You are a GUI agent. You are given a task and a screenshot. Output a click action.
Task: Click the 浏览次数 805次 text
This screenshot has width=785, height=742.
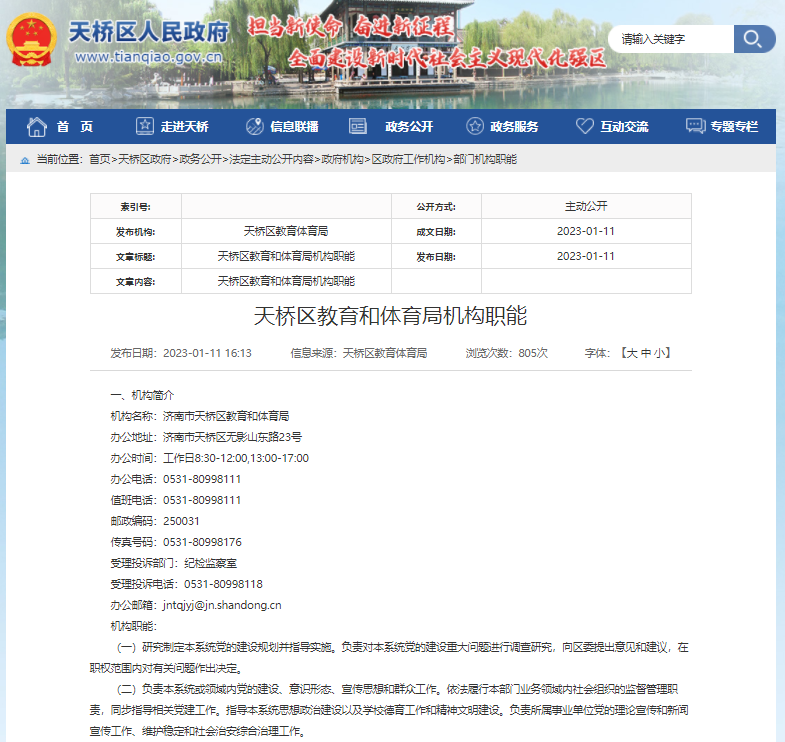click(507, 353)
